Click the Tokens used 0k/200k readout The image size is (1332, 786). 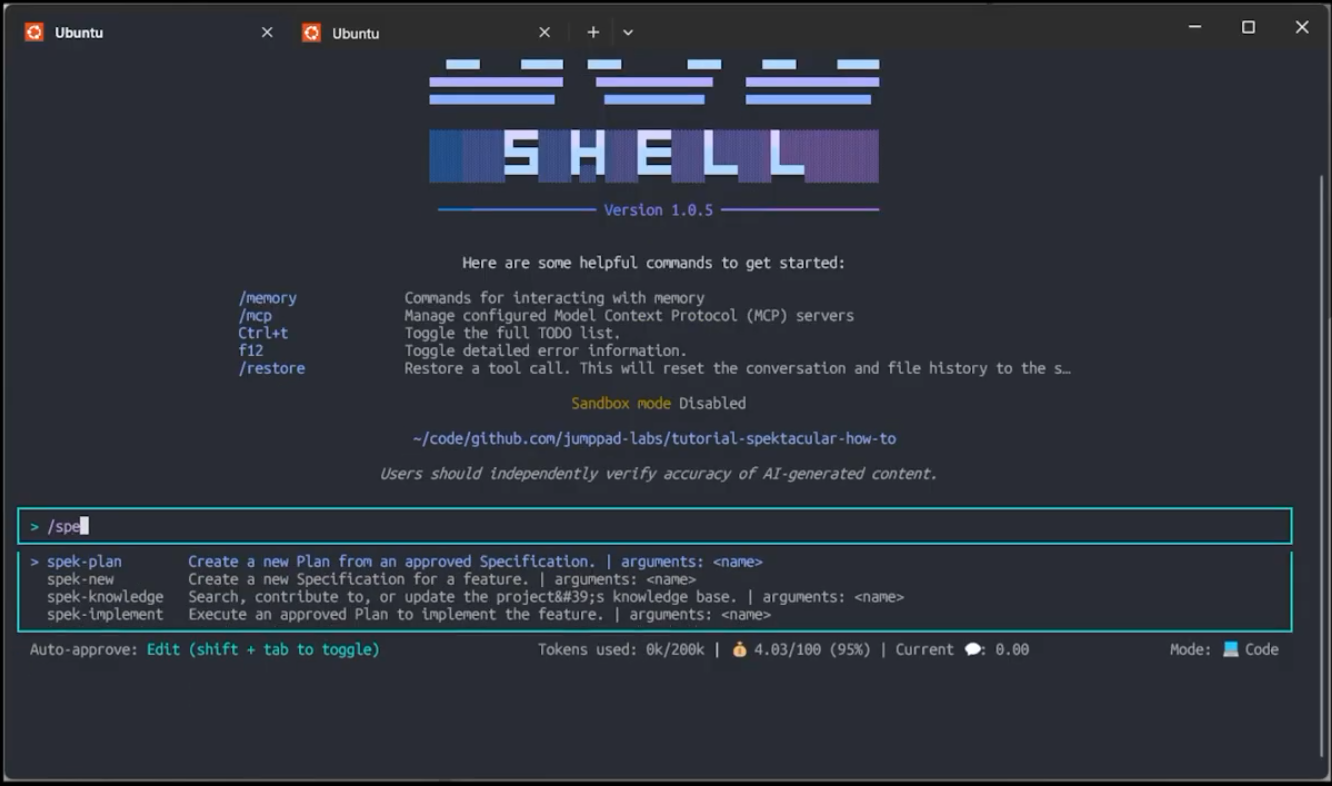coord(622,650)
